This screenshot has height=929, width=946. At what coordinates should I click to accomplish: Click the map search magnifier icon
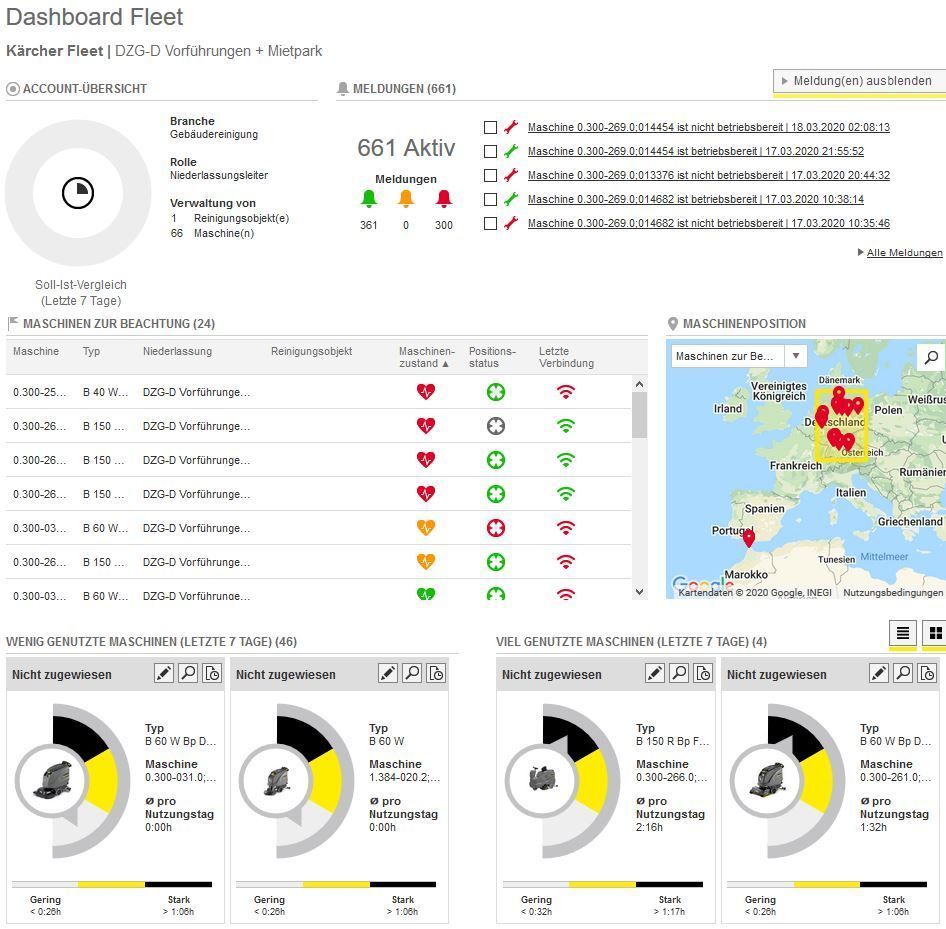click(931, 357)
